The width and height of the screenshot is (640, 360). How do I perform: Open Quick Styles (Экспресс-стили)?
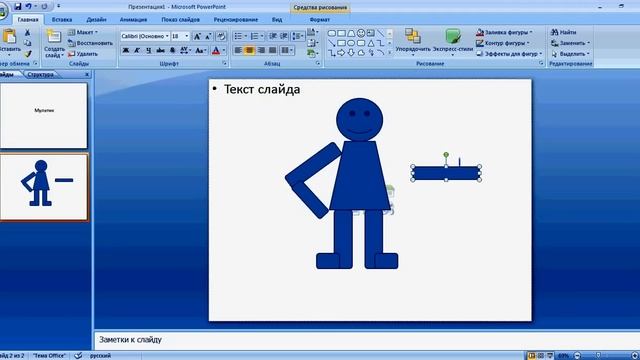coord(453,42)
